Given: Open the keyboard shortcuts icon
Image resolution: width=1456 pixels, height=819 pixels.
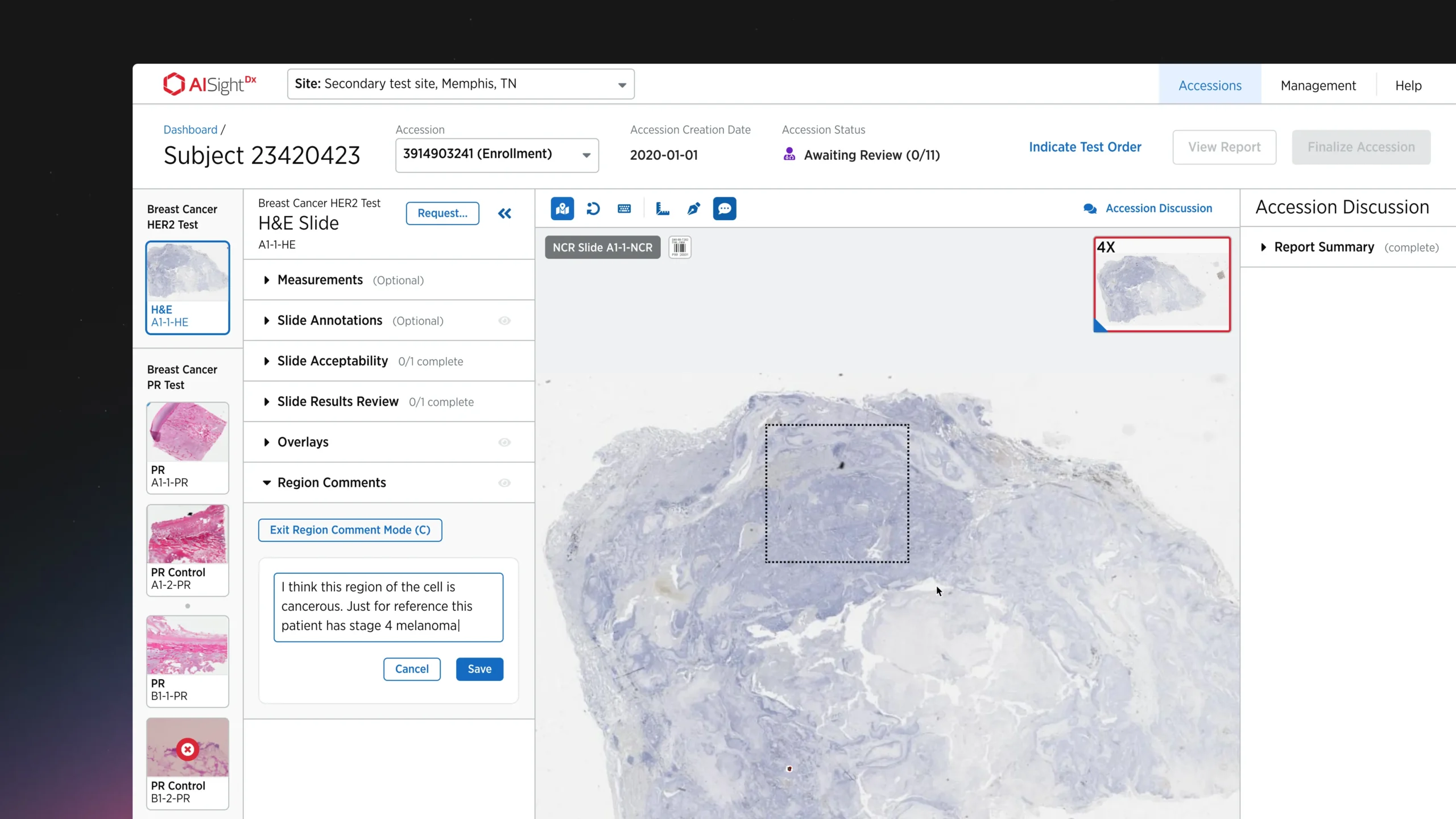Looking at the screenshot, I should pyautogui.click(x=624, y=209).
